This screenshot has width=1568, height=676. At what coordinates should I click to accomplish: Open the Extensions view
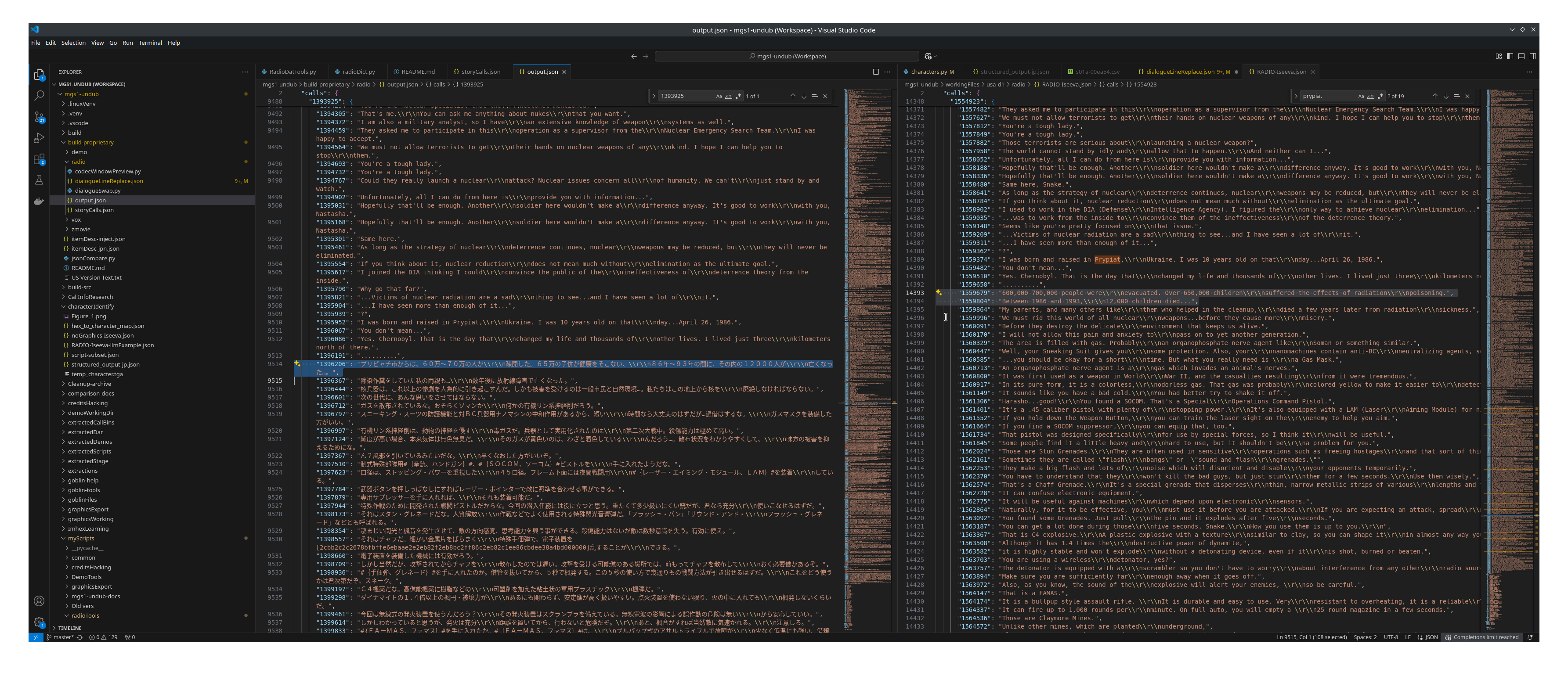pyautogui.click(x=39, y=159)
